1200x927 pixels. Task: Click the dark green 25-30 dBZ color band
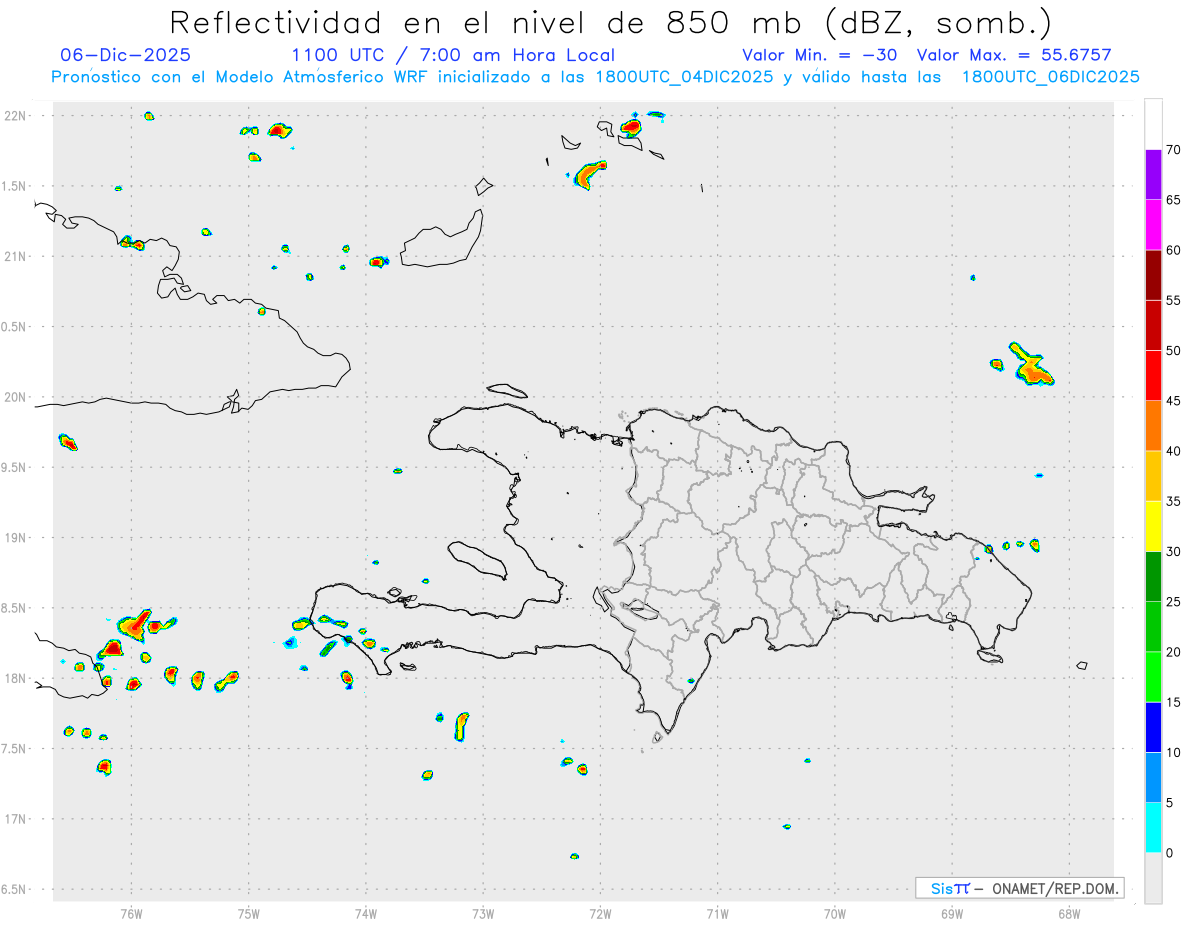coord(1153,577)
